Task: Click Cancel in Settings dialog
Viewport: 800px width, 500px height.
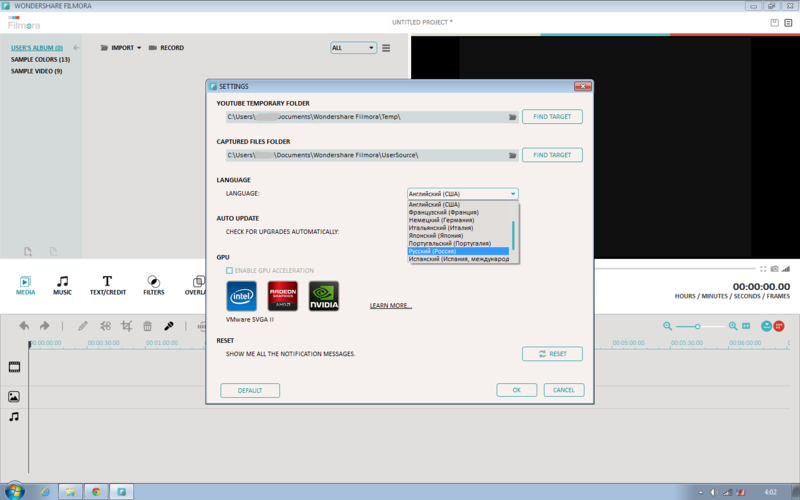Action: click(564, 390)
